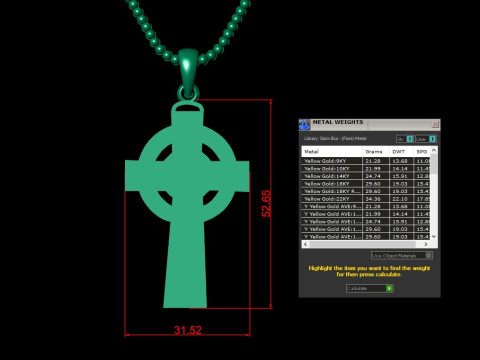
Task: Select the Yellow Gold:14KY row
Action: click(366, 176)
